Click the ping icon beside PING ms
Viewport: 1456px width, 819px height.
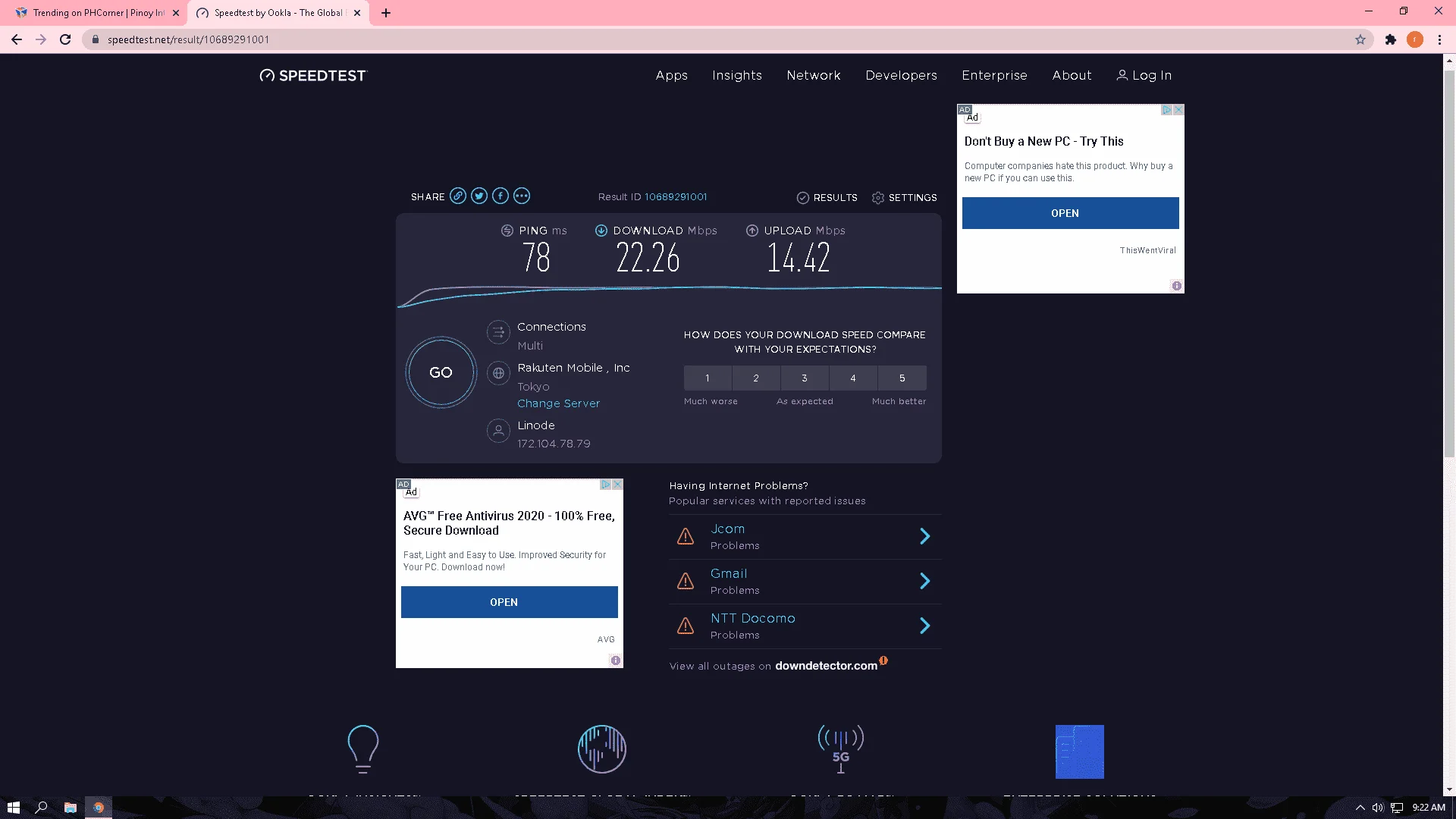tap(507, 231)
